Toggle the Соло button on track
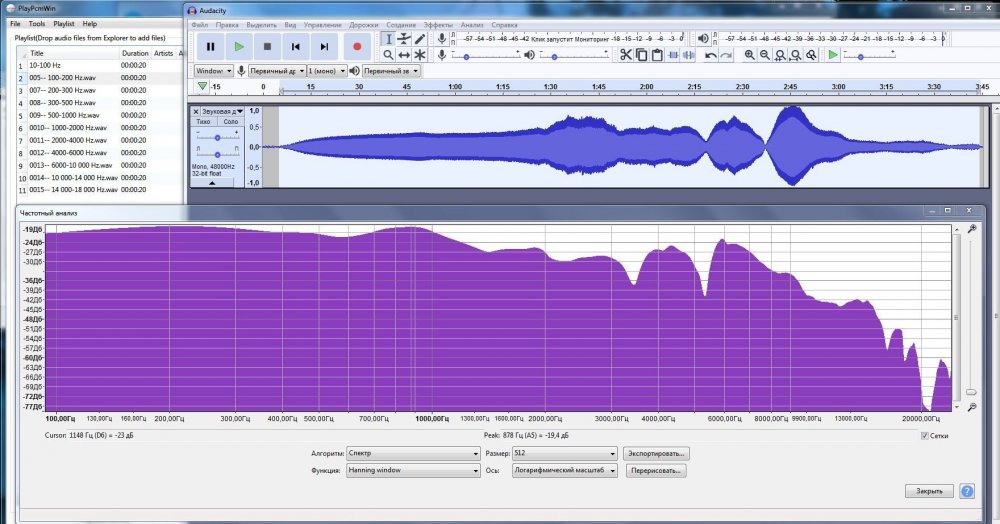The height and width of the screenshot is (524, 1000). (230, 121)
